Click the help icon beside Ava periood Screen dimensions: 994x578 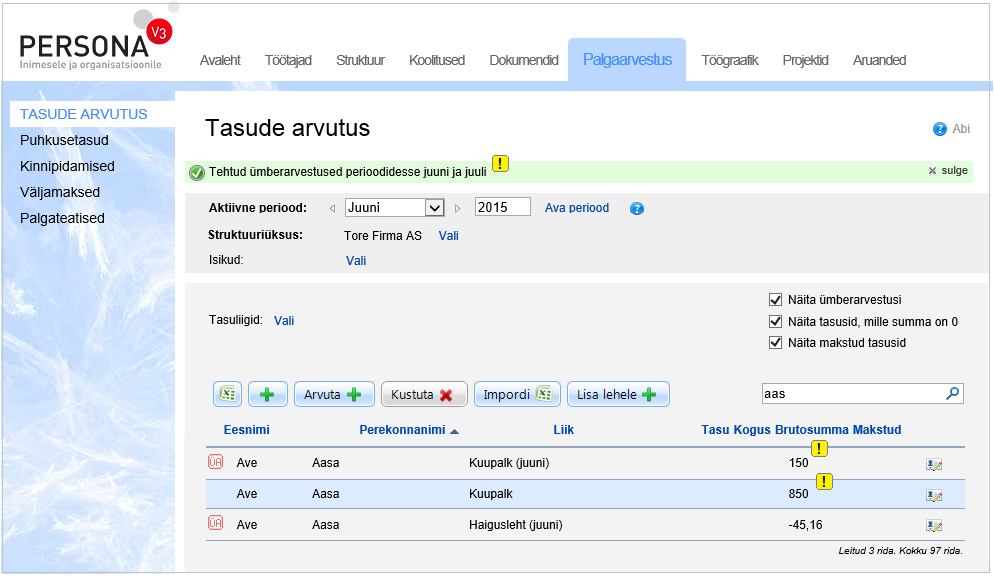click(x=637, y=209)
